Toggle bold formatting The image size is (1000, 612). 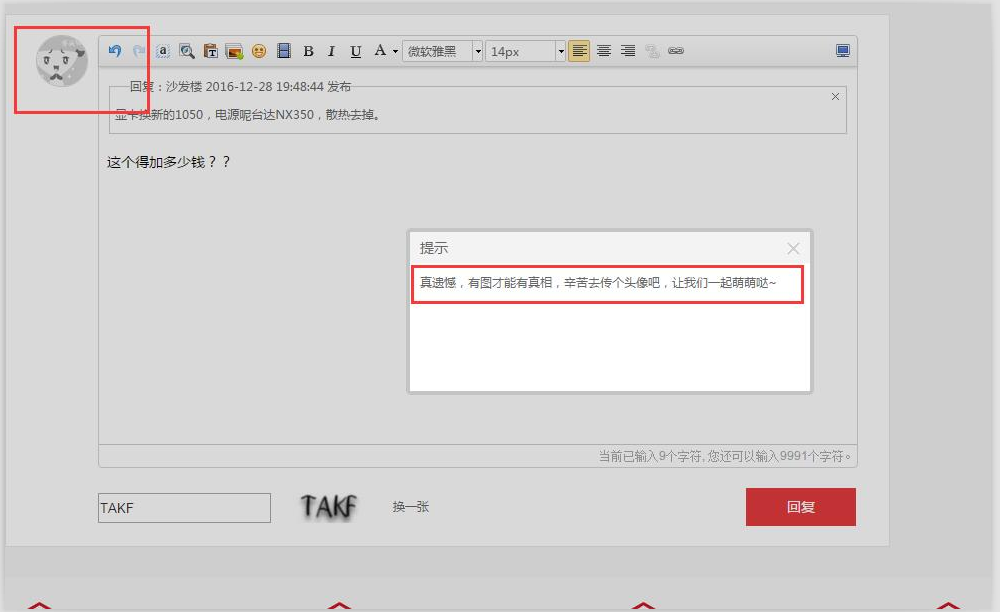(x=308, y=50)
